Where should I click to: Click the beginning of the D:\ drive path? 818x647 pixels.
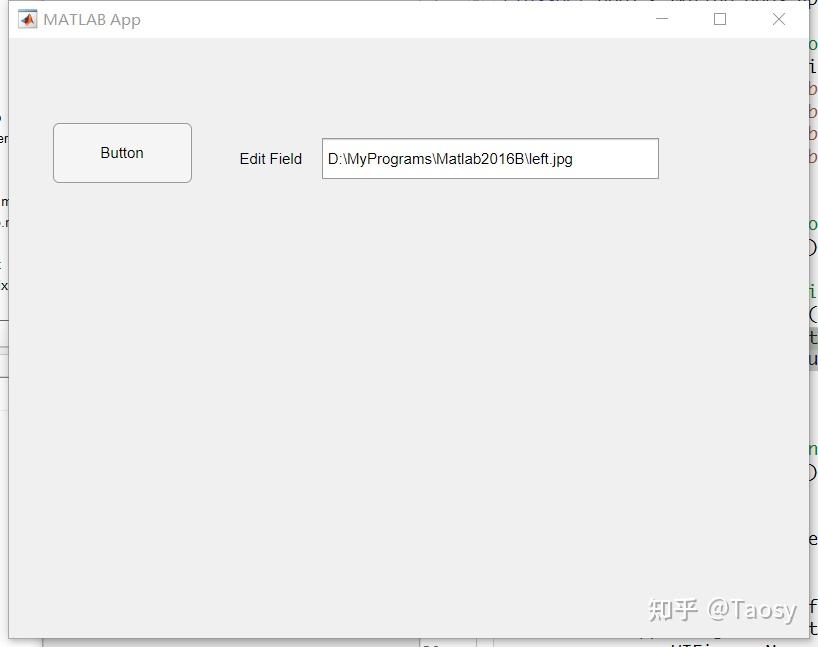[330, 158]
